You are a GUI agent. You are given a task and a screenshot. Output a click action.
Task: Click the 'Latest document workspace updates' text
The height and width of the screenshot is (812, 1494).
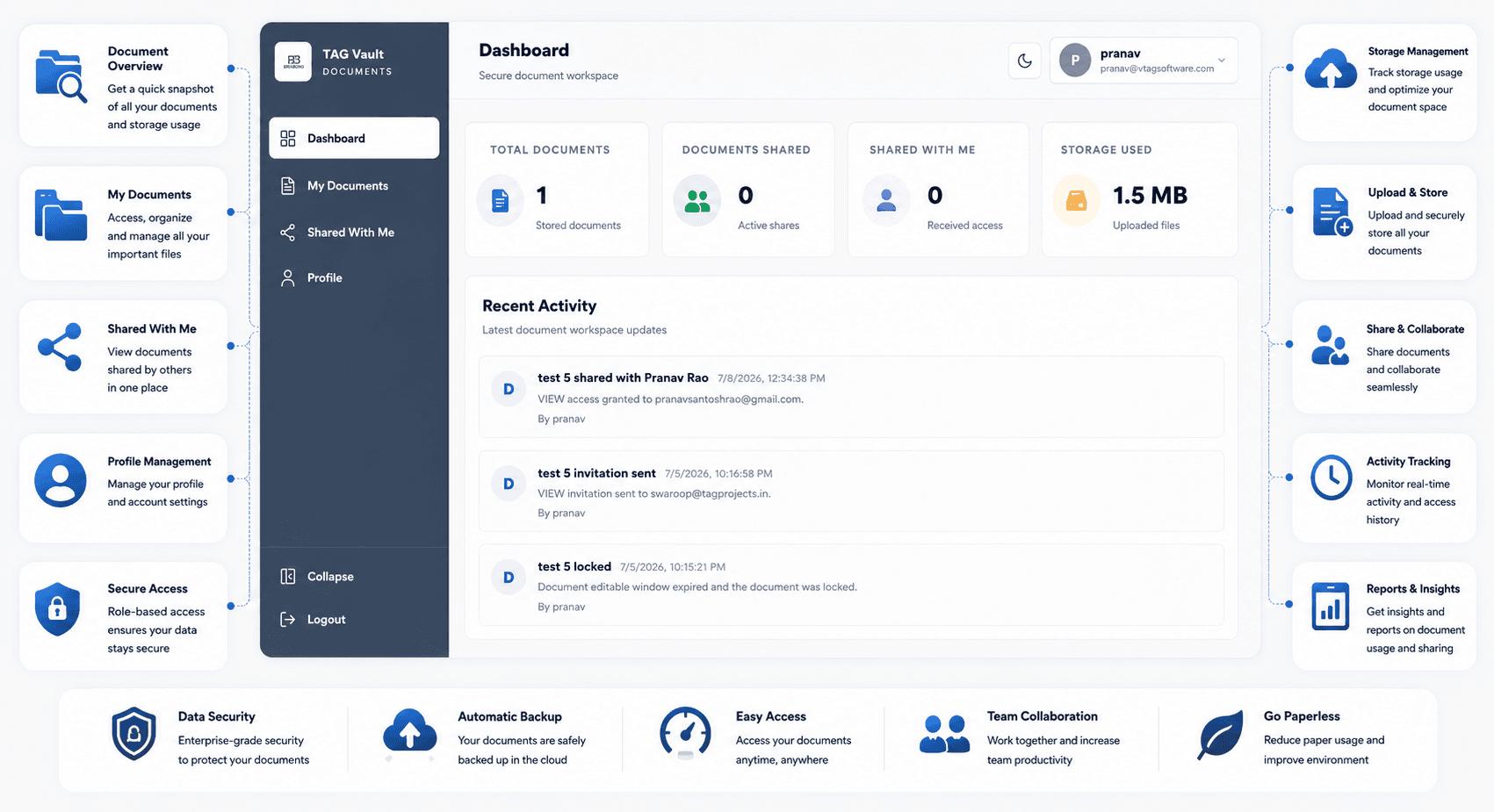coord(574,330)
